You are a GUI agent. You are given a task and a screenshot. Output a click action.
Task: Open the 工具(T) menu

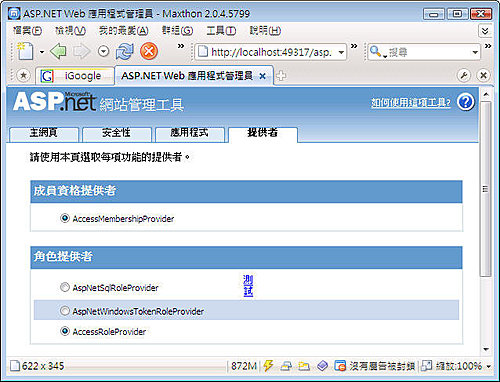[221, 31]
